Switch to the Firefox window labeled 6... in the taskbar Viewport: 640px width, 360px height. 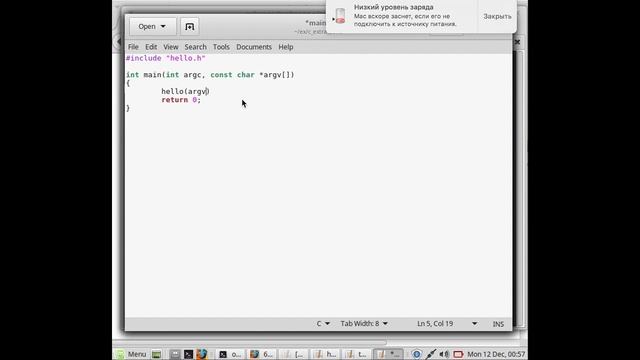[x=261, y=354]
